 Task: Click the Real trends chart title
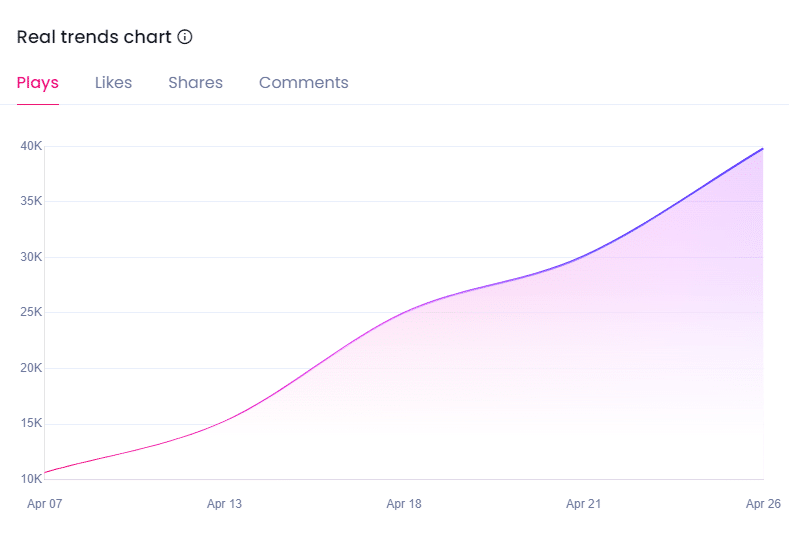coord(94,37)
